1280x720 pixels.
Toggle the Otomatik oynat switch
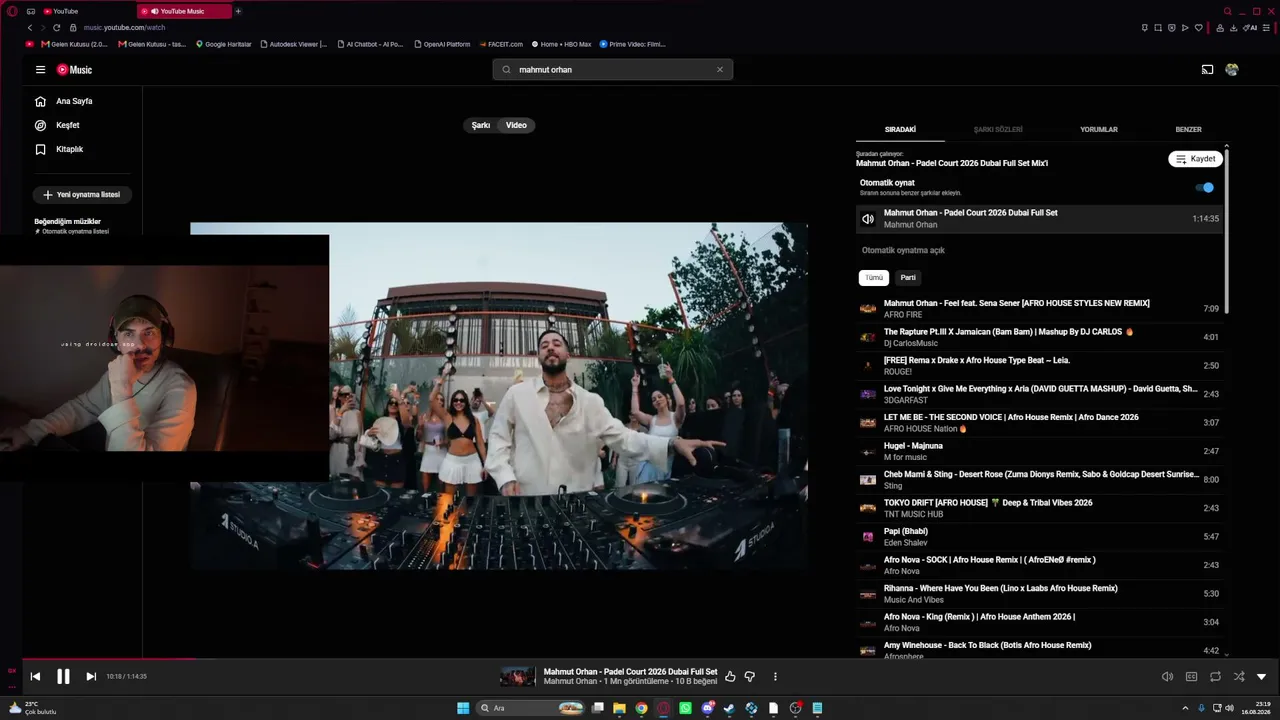(x=1204, y=187)
